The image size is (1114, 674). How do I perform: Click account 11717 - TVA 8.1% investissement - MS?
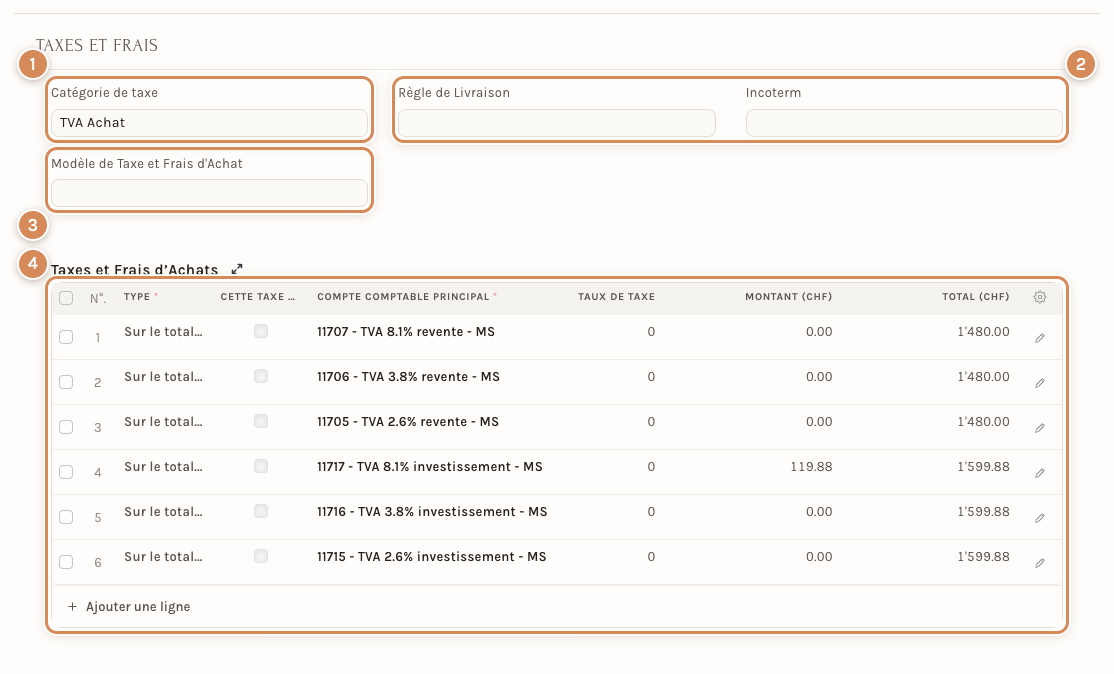pyautogui.click(x=430, y=467)
